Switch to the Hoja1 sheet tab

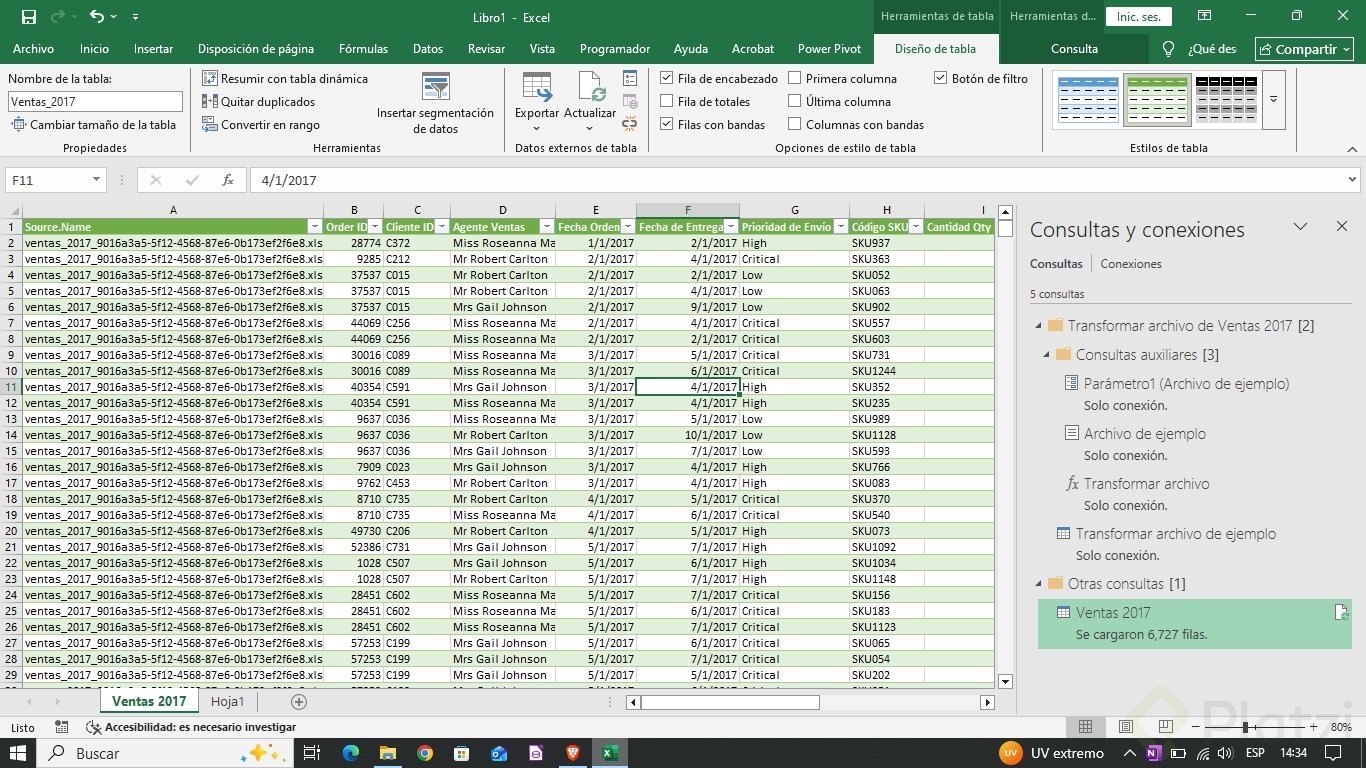click(x=227, y=702)
